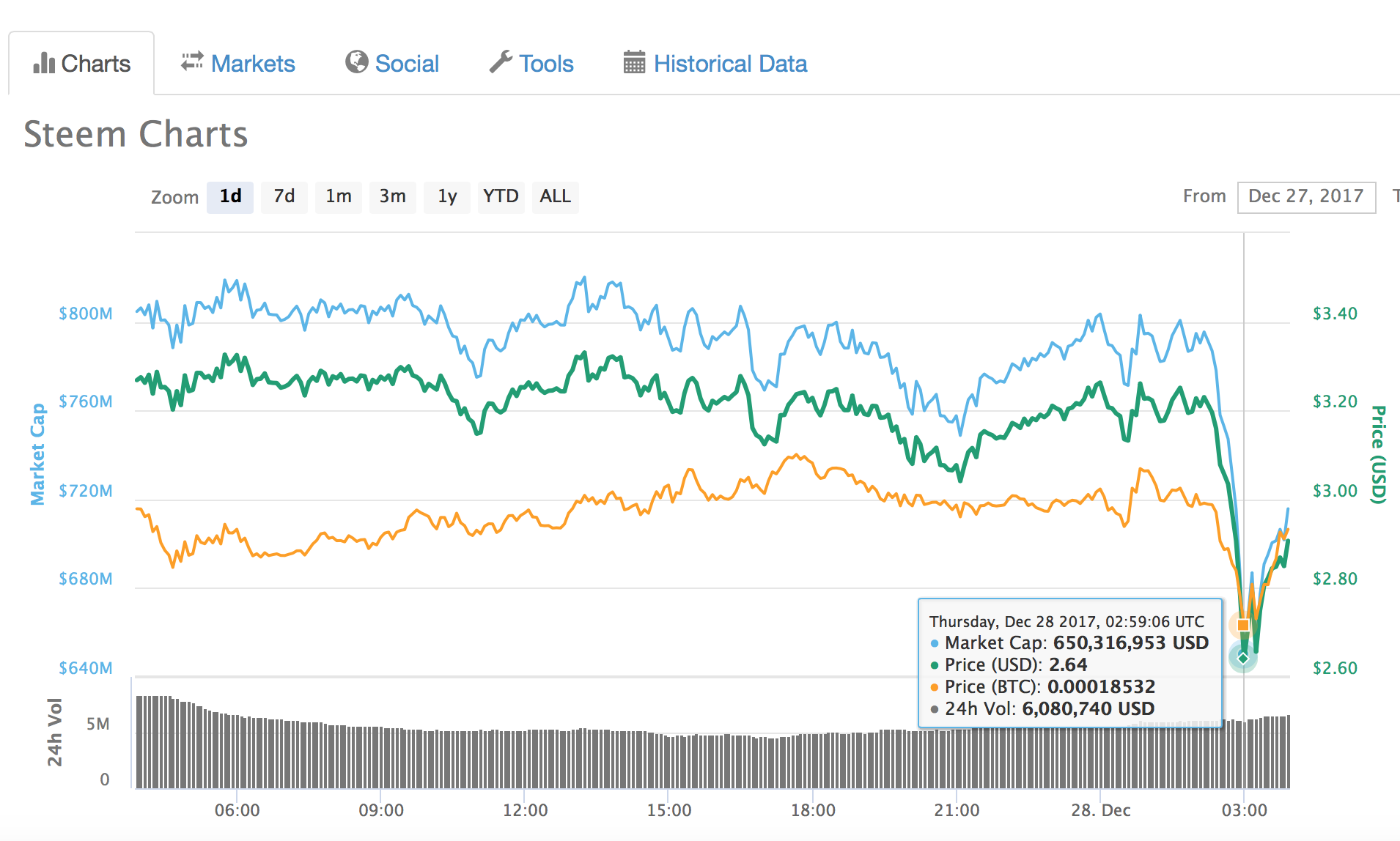Choose the YTD zoom range
1400x841 pixels.
pos(501,197)
